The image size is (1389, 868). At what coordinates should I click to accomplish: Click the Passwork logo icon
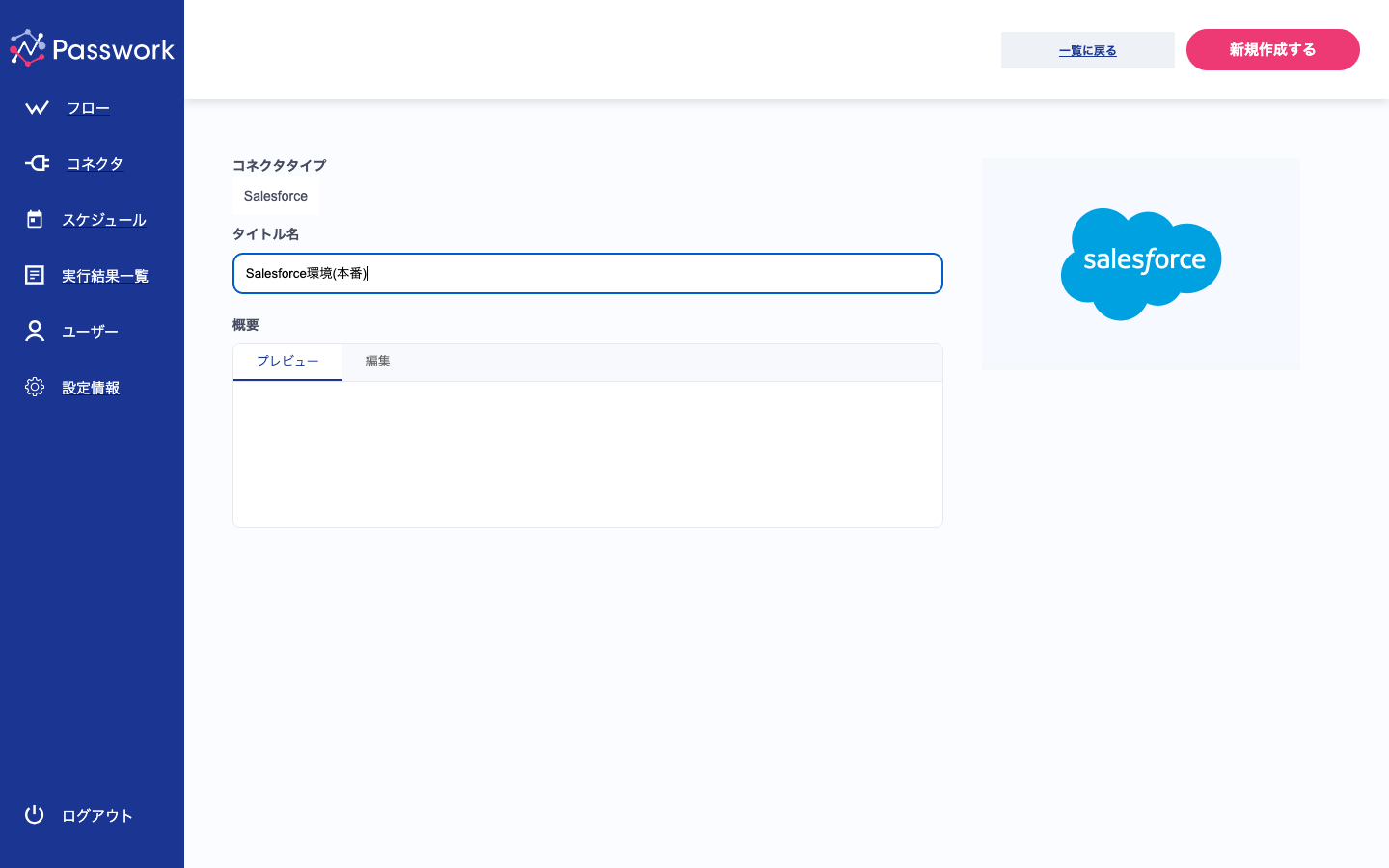pyautogui.click(x=28, y=48)
